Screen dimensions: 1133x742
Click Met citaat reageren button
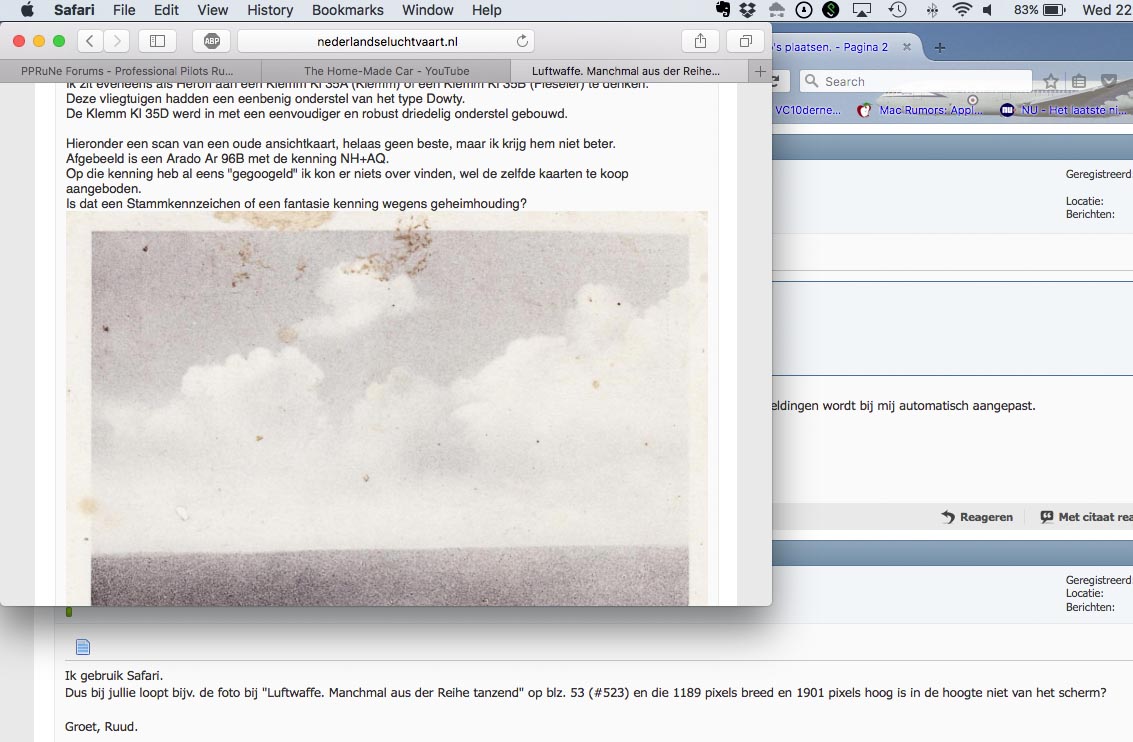[1087, 517]
